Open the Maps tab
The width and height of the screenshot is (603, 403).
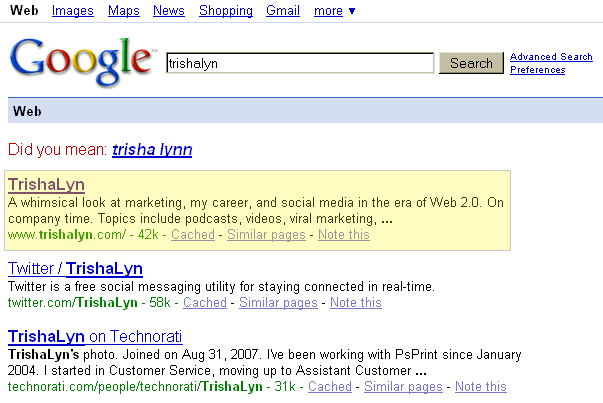click(123, 11)
